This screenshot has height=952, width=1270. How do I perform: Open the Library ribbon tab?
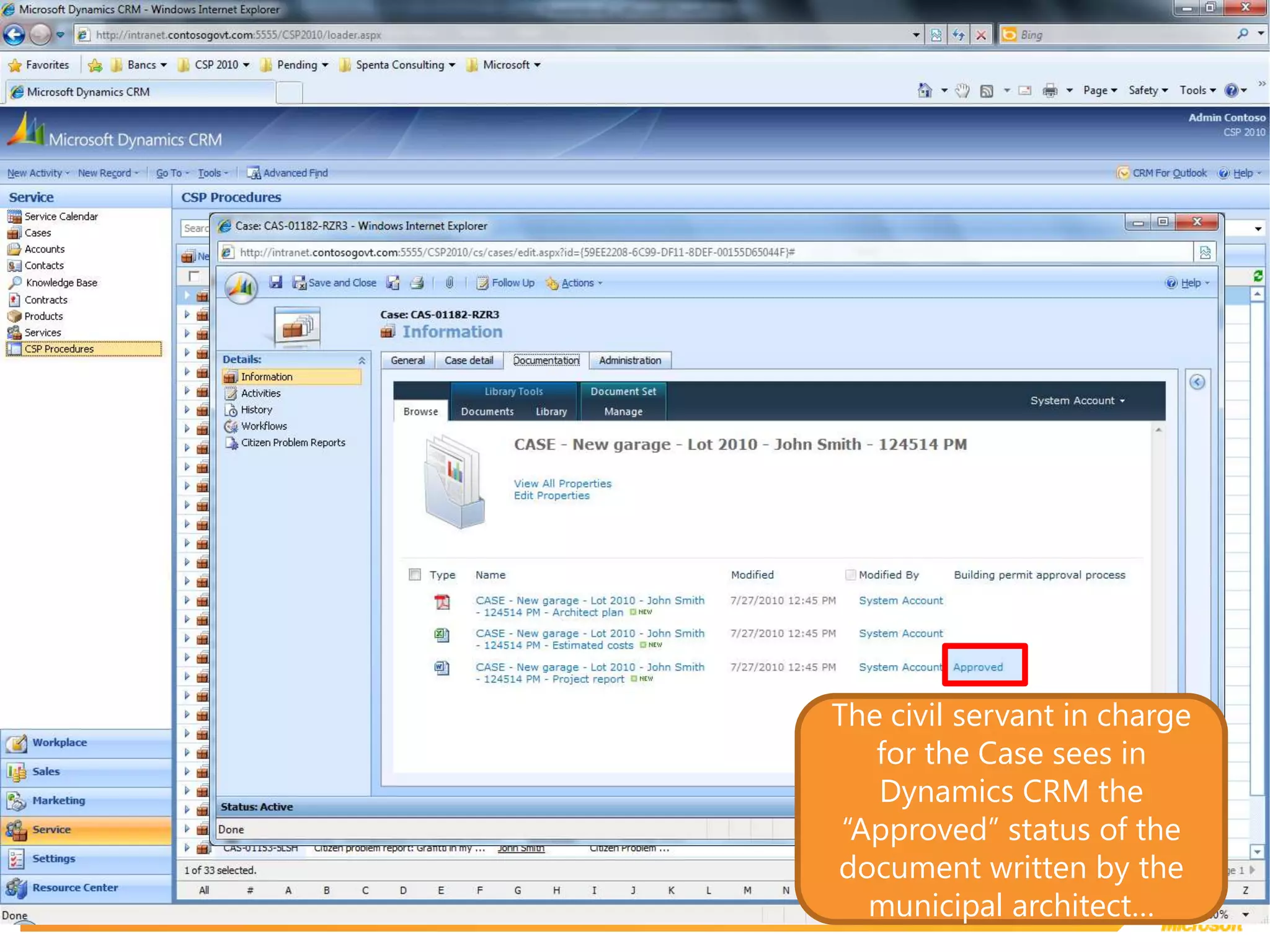tap(551, 412)
